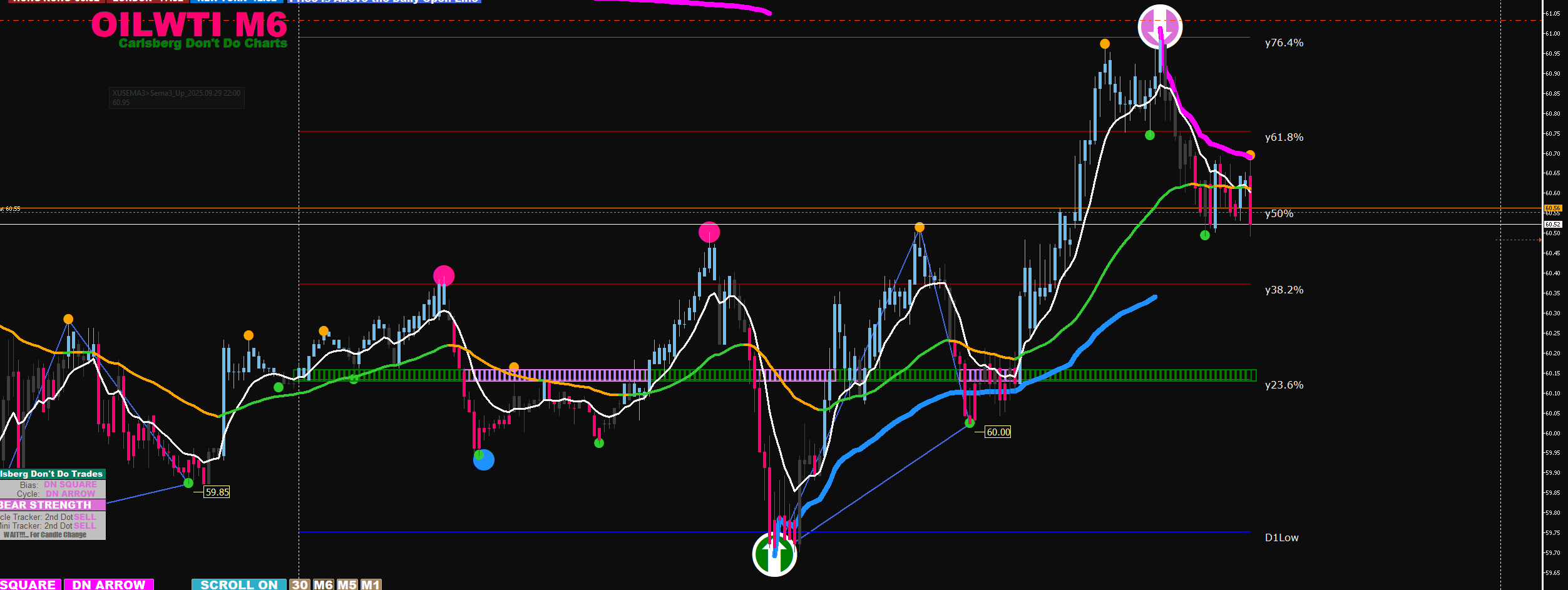Click the green dot beside the 60.00 label

(x=970, y=423)
